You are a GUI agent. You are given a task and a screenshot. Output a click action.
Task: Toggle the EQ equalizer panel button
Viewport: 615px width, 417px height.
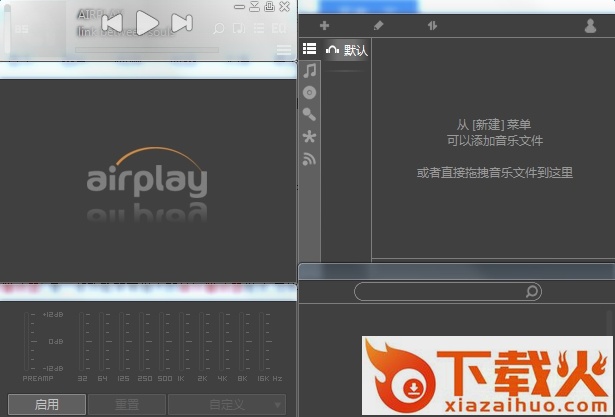point(279,28)
